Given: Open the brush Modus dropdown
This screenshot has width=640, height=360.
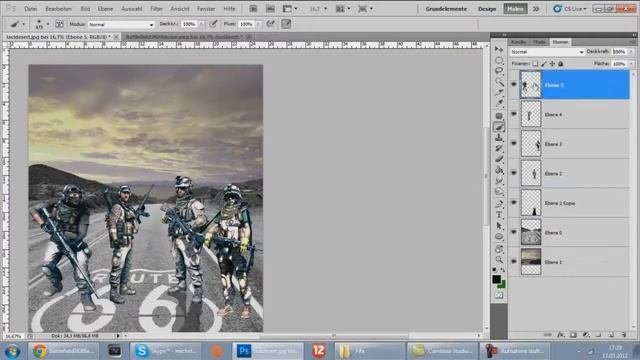Looking at the screenshot, I should point(121,24).
